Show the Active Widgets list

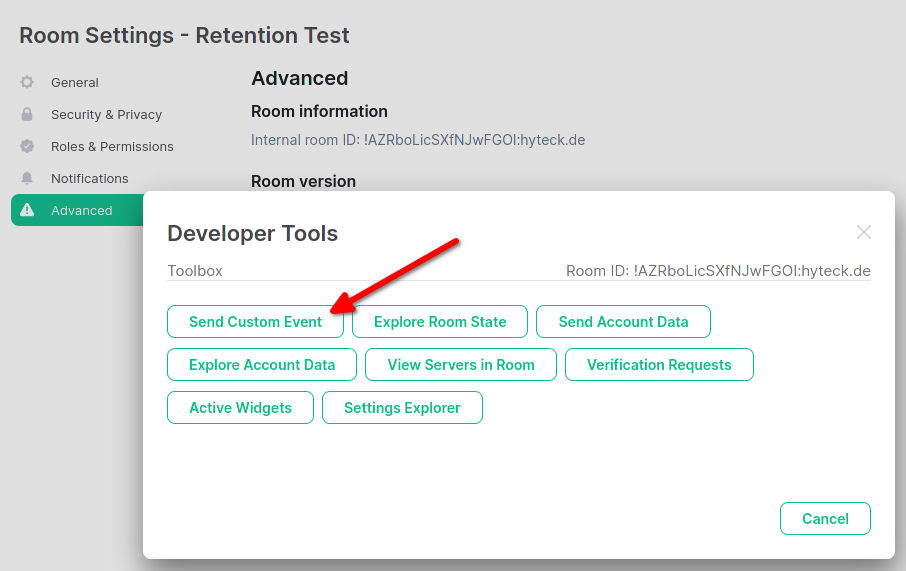(240, 408)
